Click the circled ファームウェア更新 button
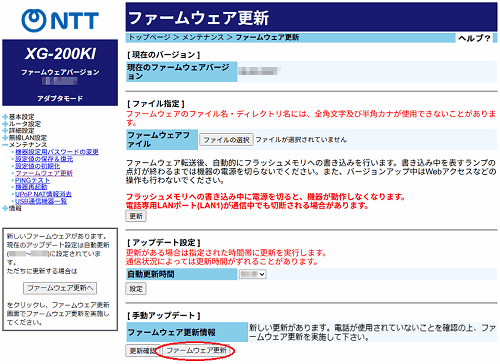The width and height of the screenshot is (500, 364). (x=196, y=351)
